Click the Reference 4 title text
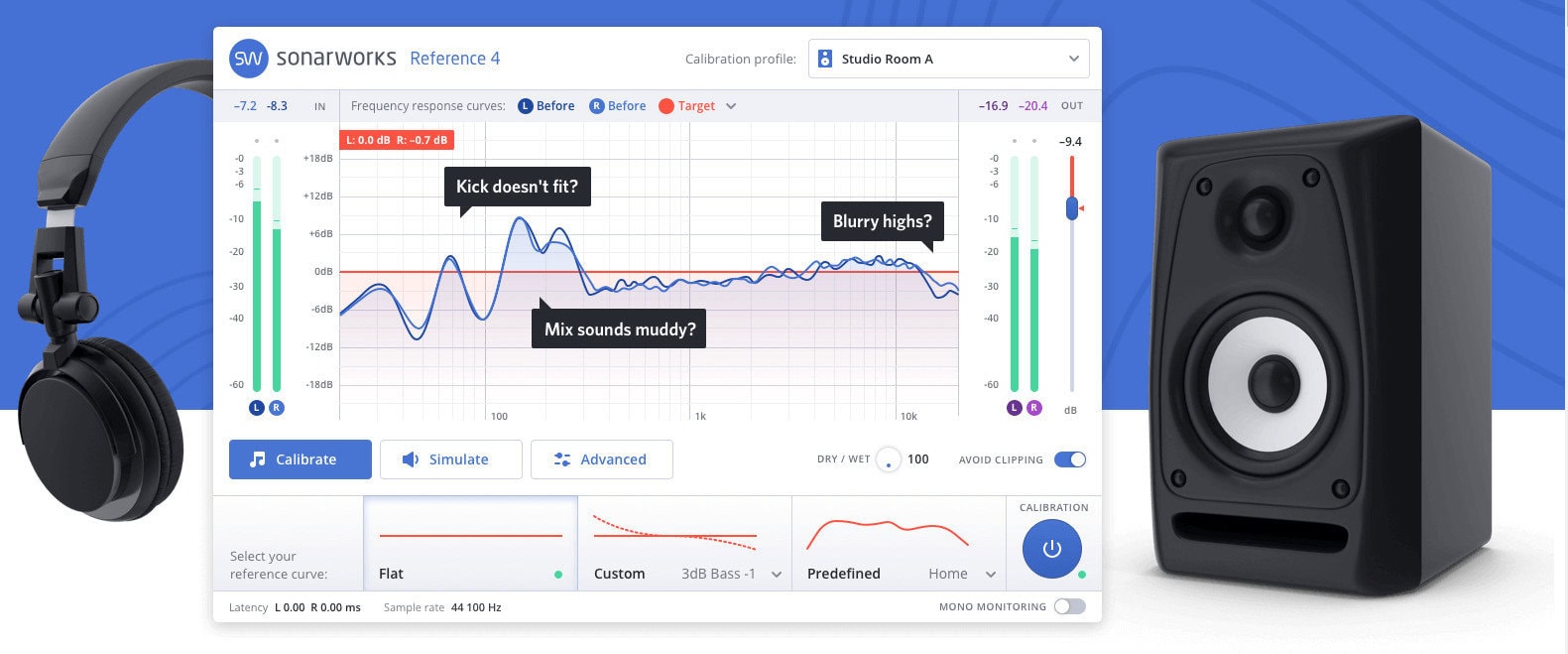 (454, 59)
